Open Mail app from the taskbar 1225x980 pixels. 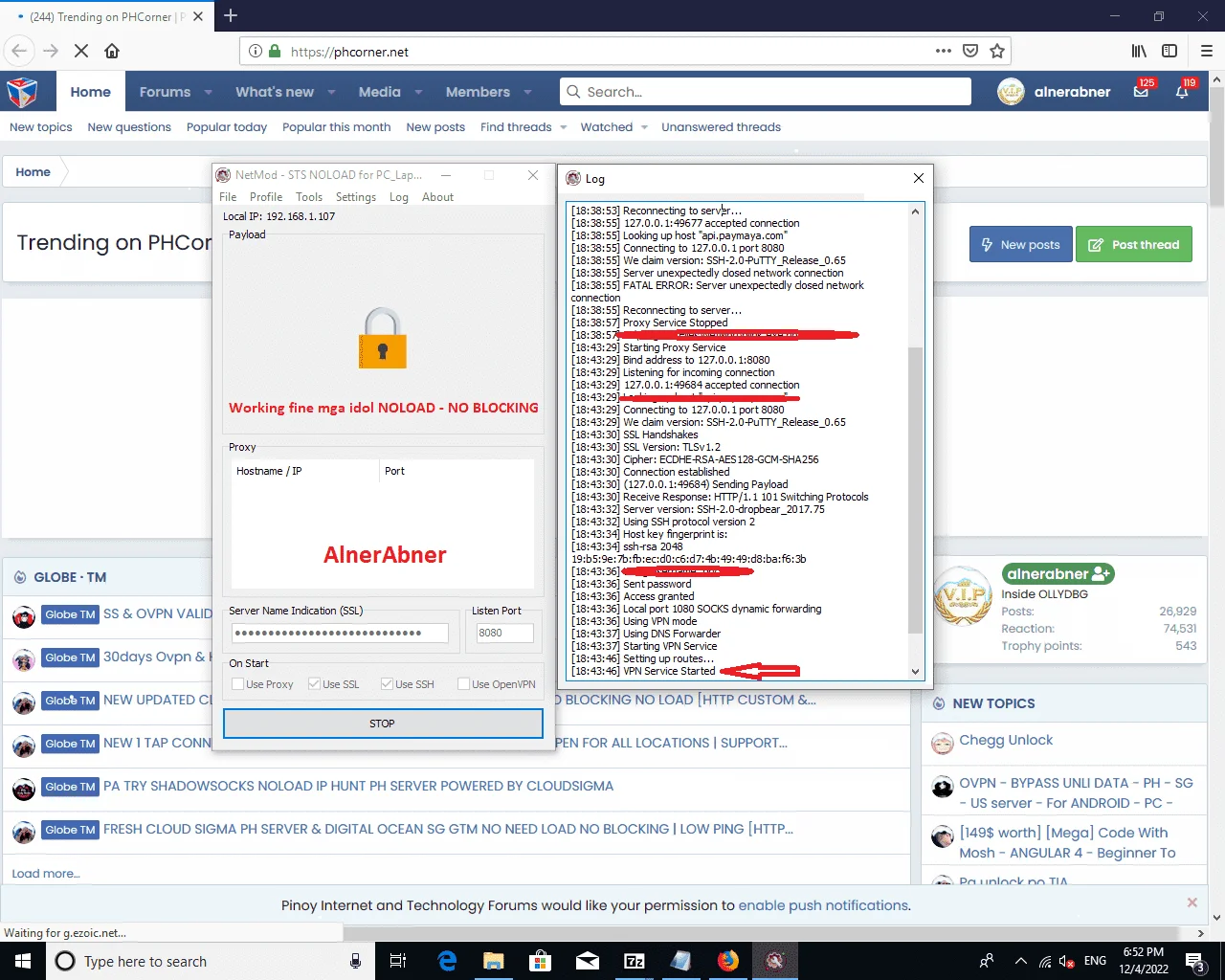click(588, 961)
